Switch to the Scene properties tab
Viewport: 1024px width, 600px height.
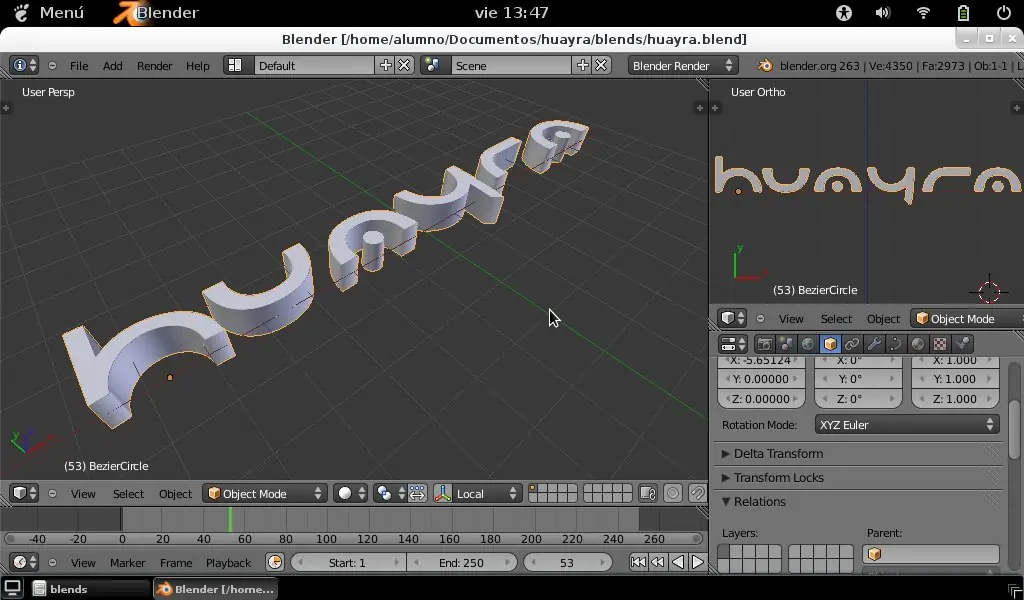click(786, 344)
